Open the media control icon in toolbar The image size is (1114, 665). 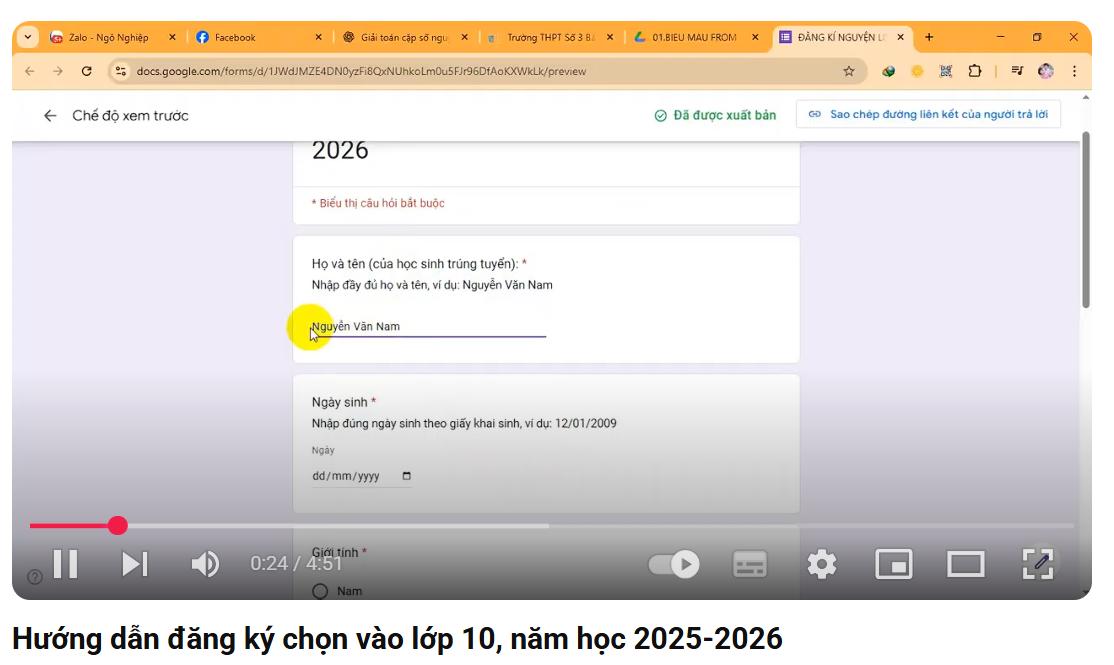pyautogui.click(x=1017, y=71)
